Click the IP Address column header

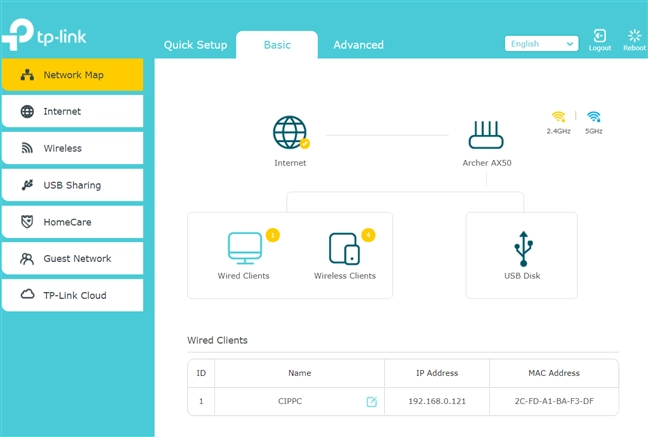[x=437, y=373]
